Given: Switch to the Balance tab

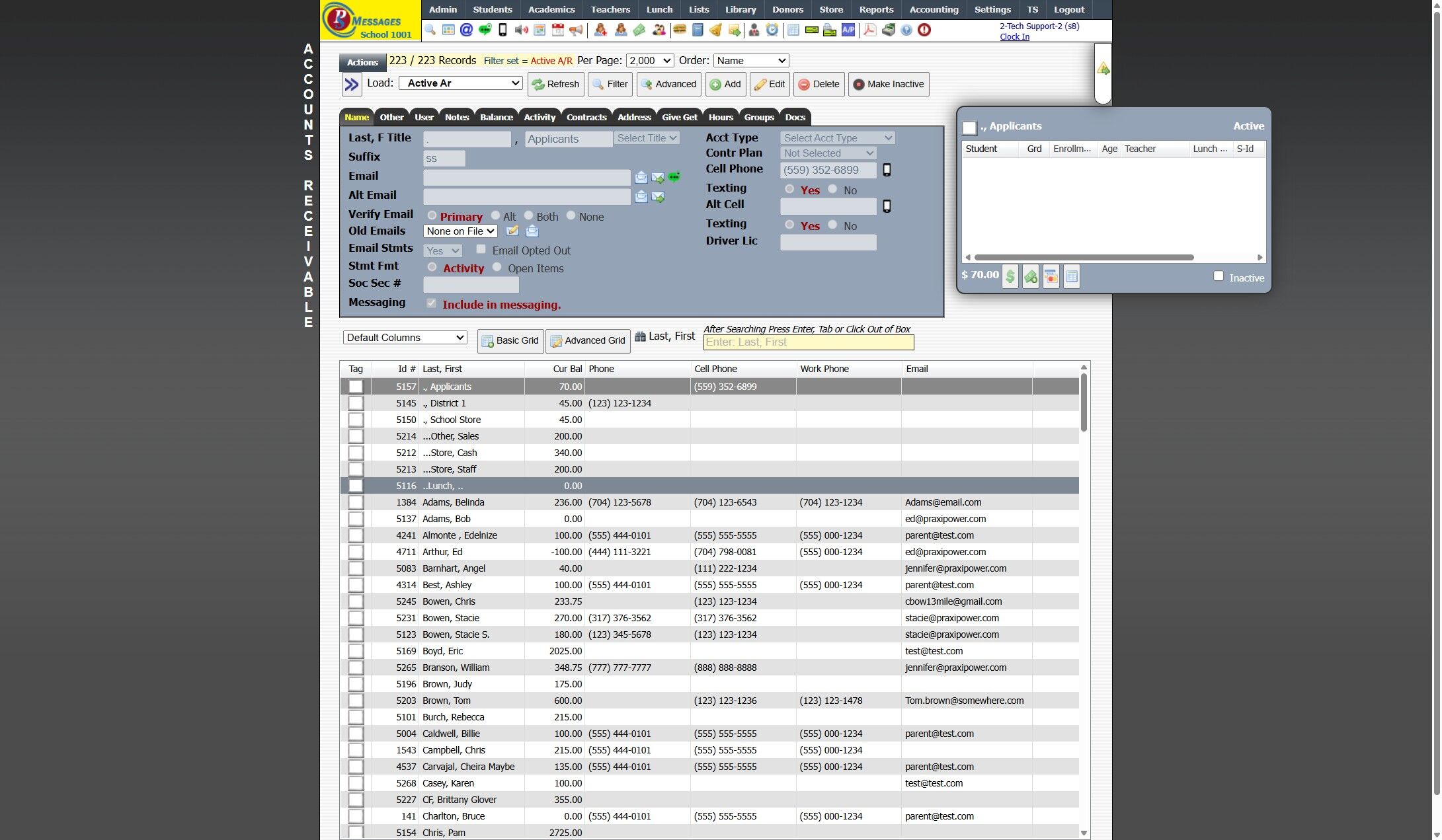Looking at the screenshot, I should 496,117.
